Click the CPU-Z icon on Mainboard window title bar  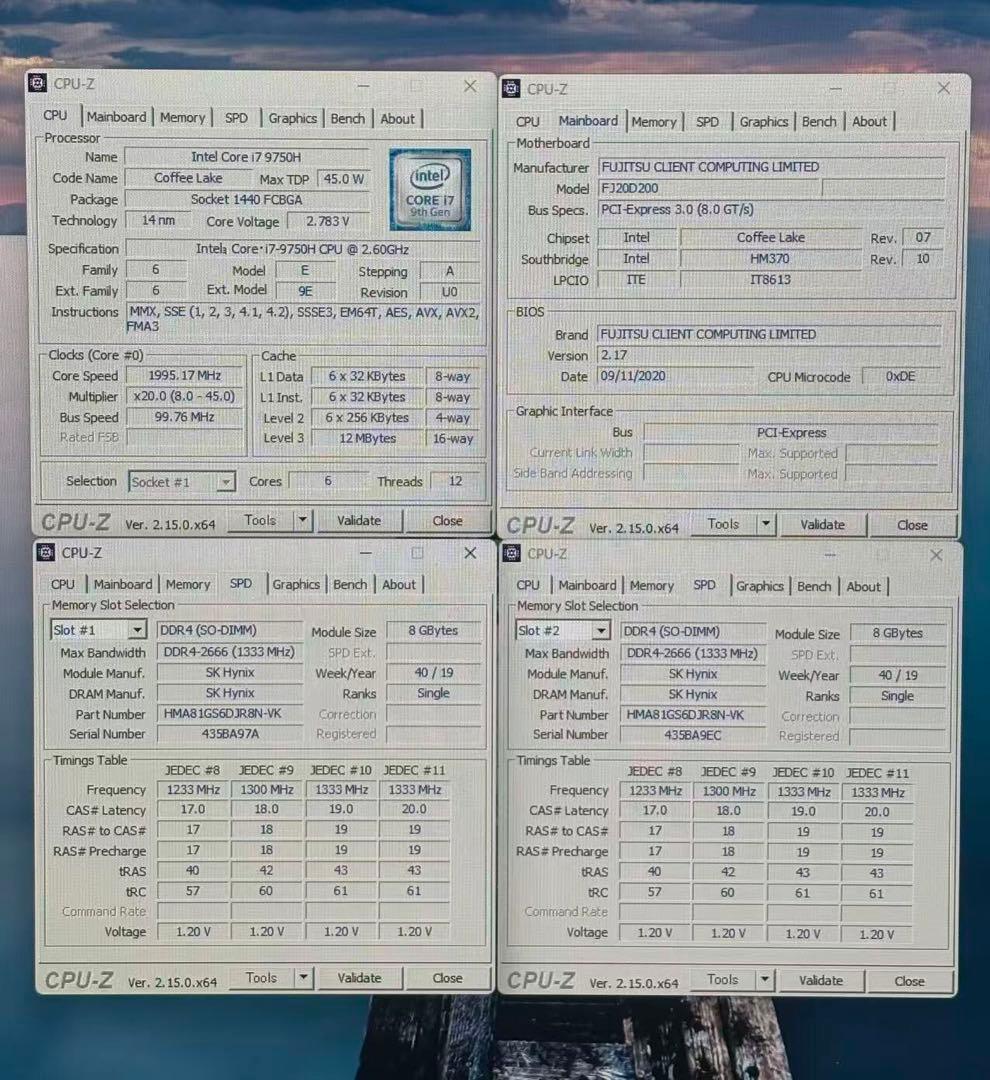point(511,90)
